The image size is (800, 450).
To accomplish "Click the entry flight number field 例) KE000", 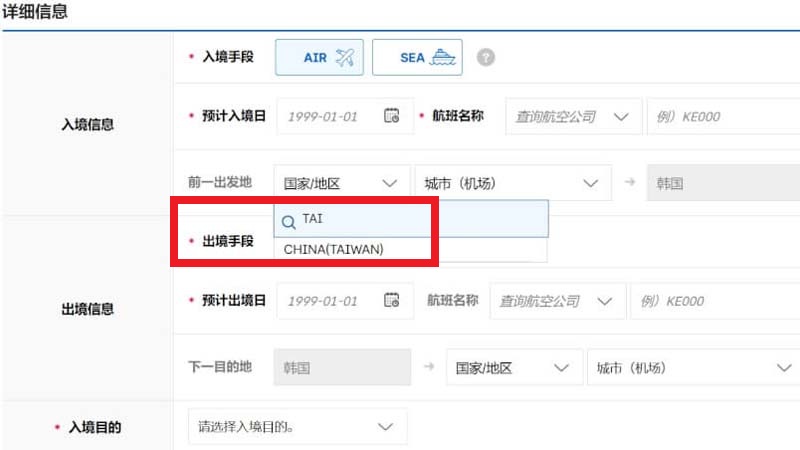I will pyautogui.click(x=723, y=116).
